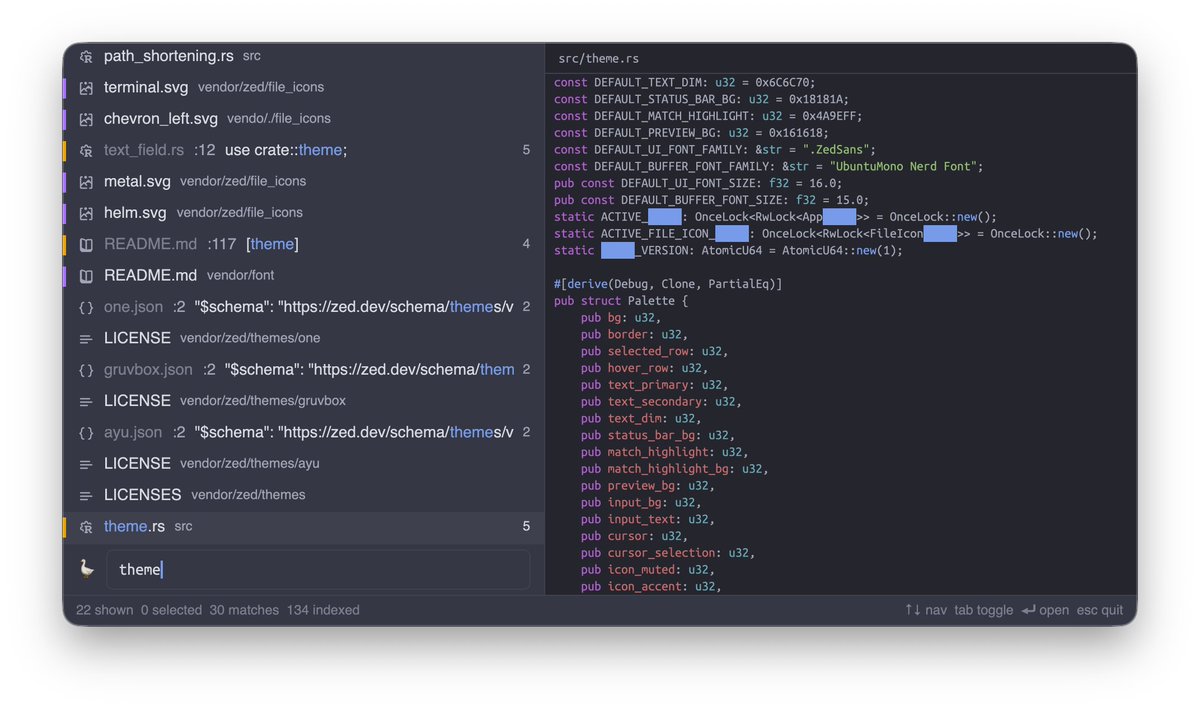Select the terminal.svg result
1200x709 pixels.
pyautogui.click(x=304, y=87)
